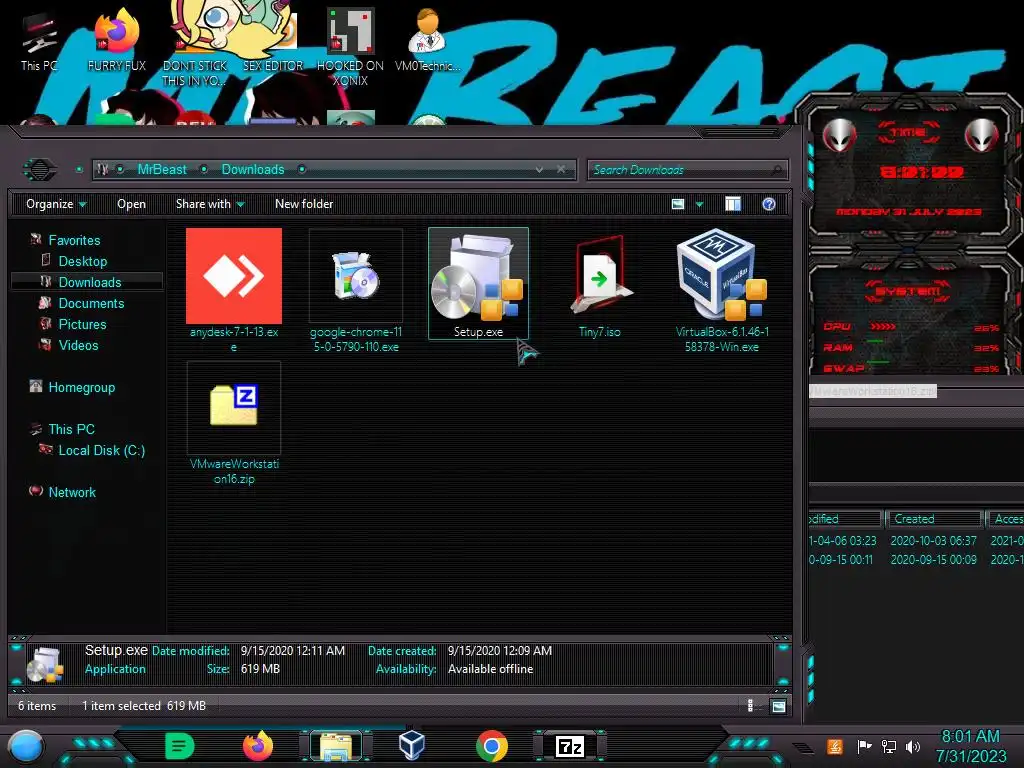Click the Open toolbar button
This screenshot has width=1024, height=768.
[131, 204]
